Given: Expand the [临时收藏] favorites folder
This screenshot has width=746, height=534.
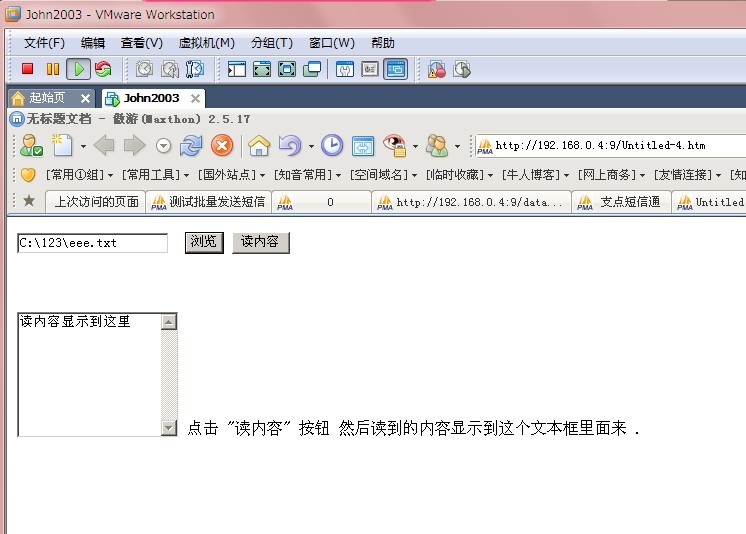Looking at the screenshot, I should (x=459, y=175).
